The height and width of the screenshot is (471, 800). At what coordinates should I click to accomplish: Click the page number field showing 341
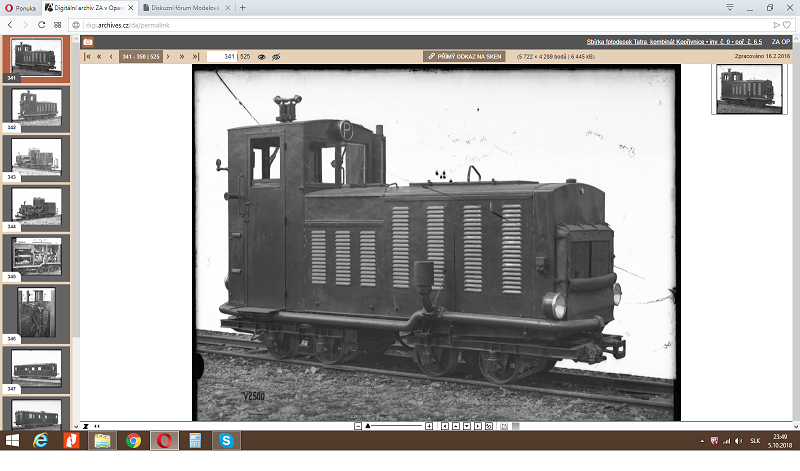pos(227,57)
